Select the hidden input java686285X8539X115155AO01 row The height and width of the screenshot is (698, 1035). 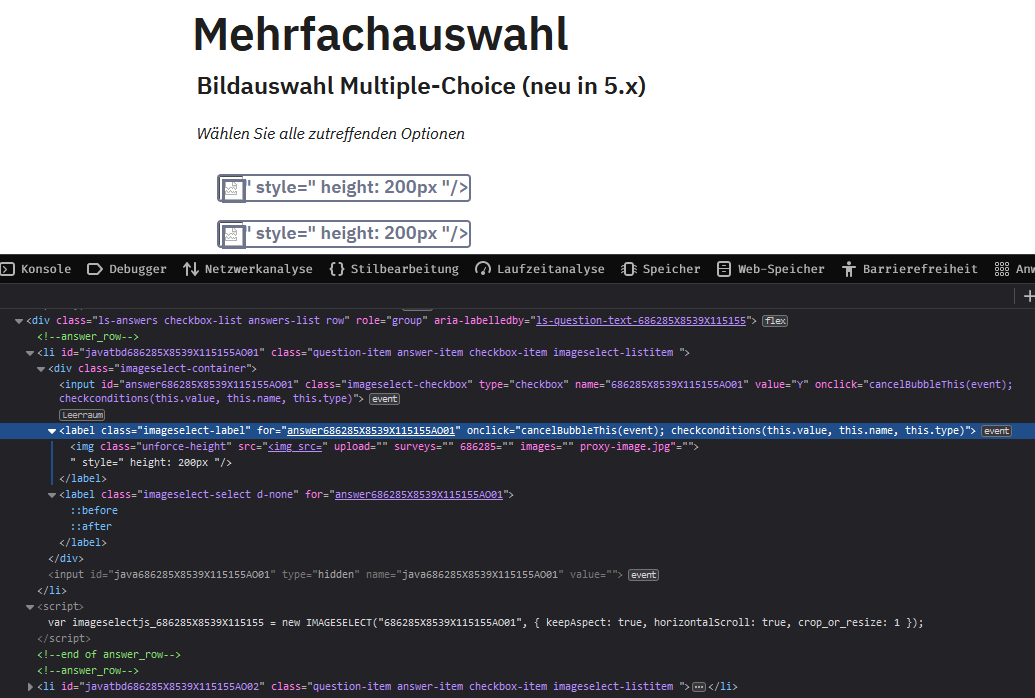(x=335, y=575)
